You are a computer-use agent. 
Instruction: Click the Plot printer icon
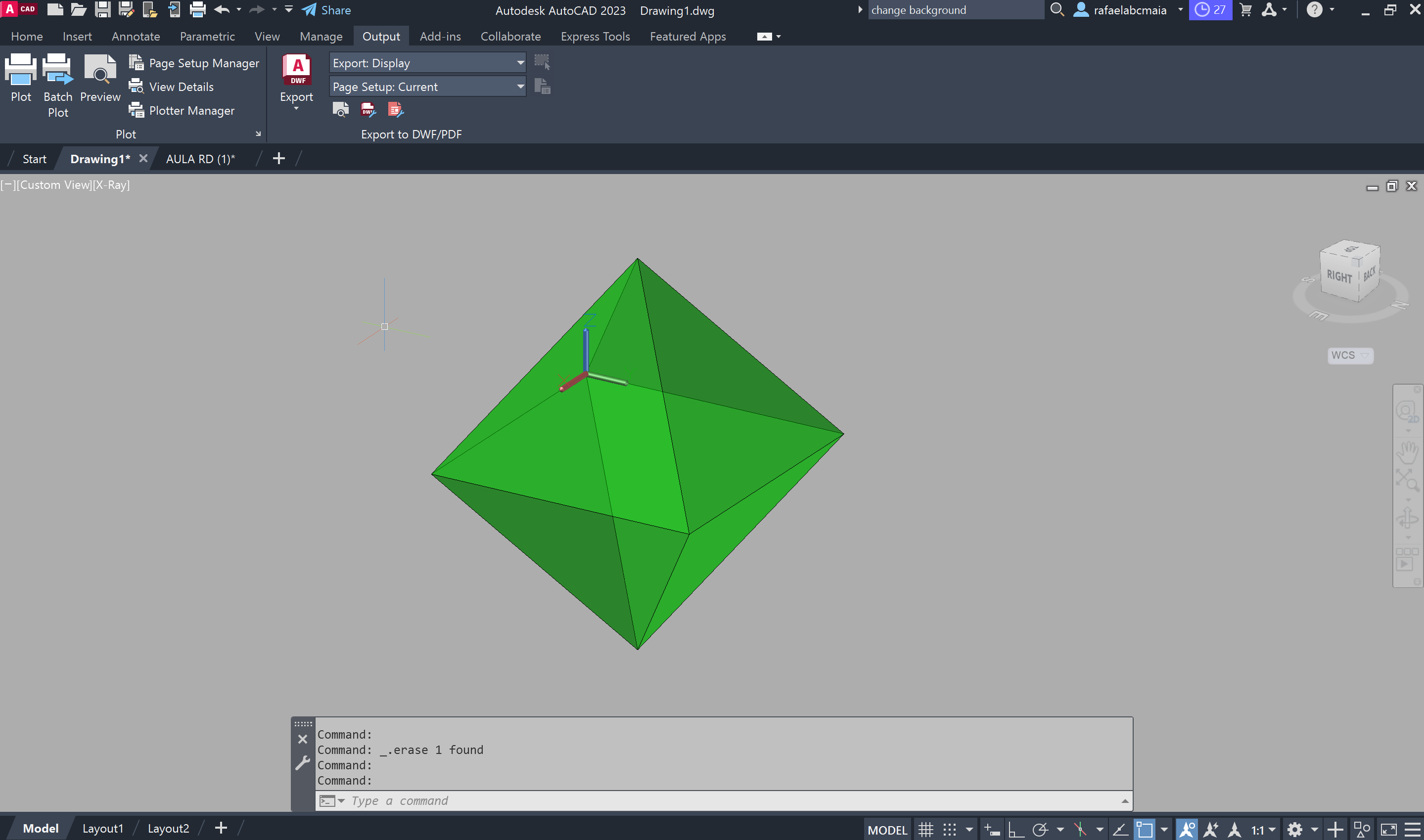pyautogui.click(x=21, y=70)
